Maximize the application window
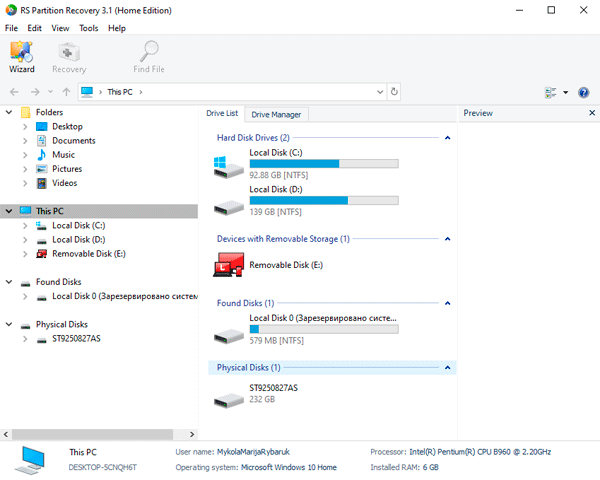This screenshot has width=600, height=480. click(x=551, y=10)
